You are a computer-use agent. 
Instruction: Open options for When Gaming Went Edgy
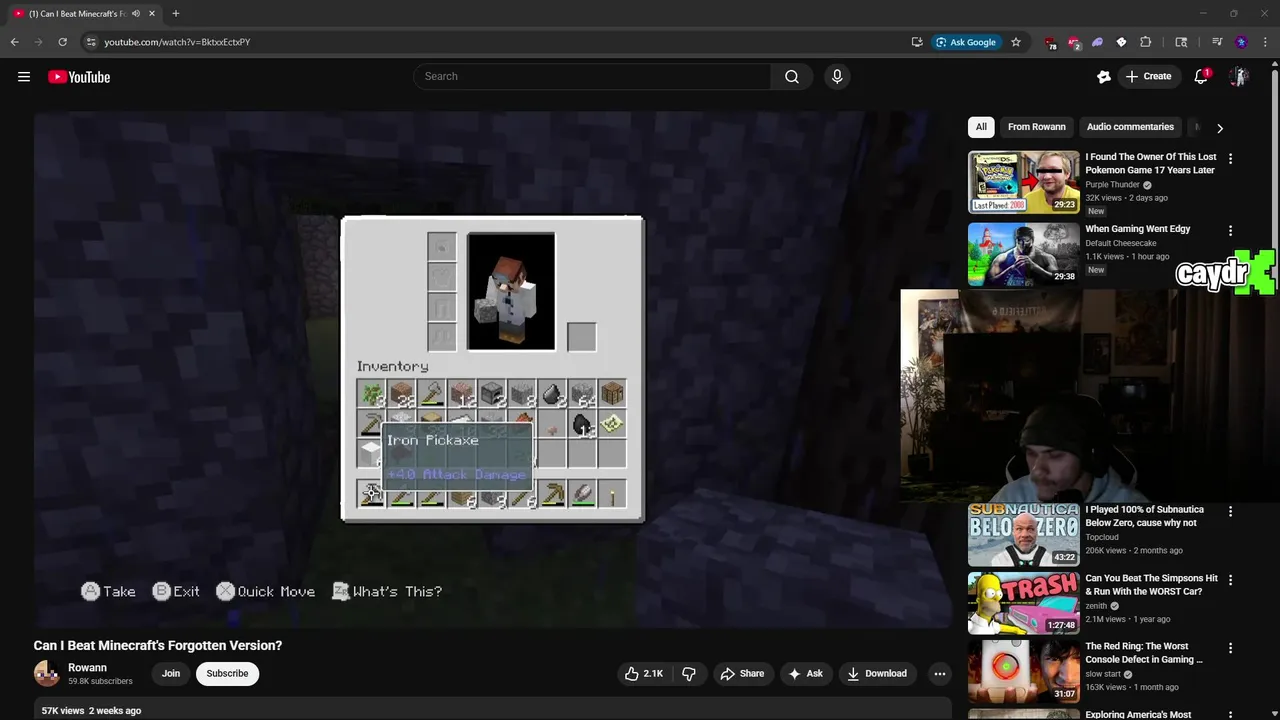click(1230, 231)
